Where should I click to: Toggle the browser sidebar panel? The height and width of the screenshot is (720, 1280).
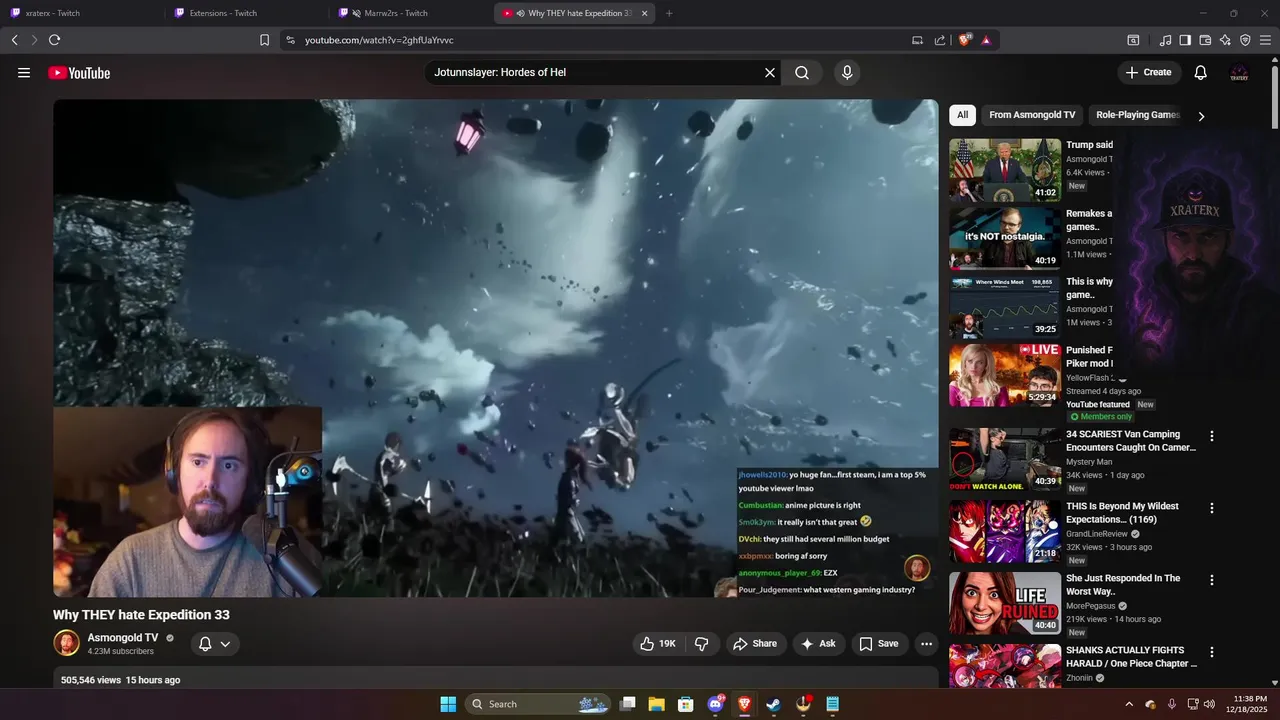pyautogui.click(x=1185, y=40)
